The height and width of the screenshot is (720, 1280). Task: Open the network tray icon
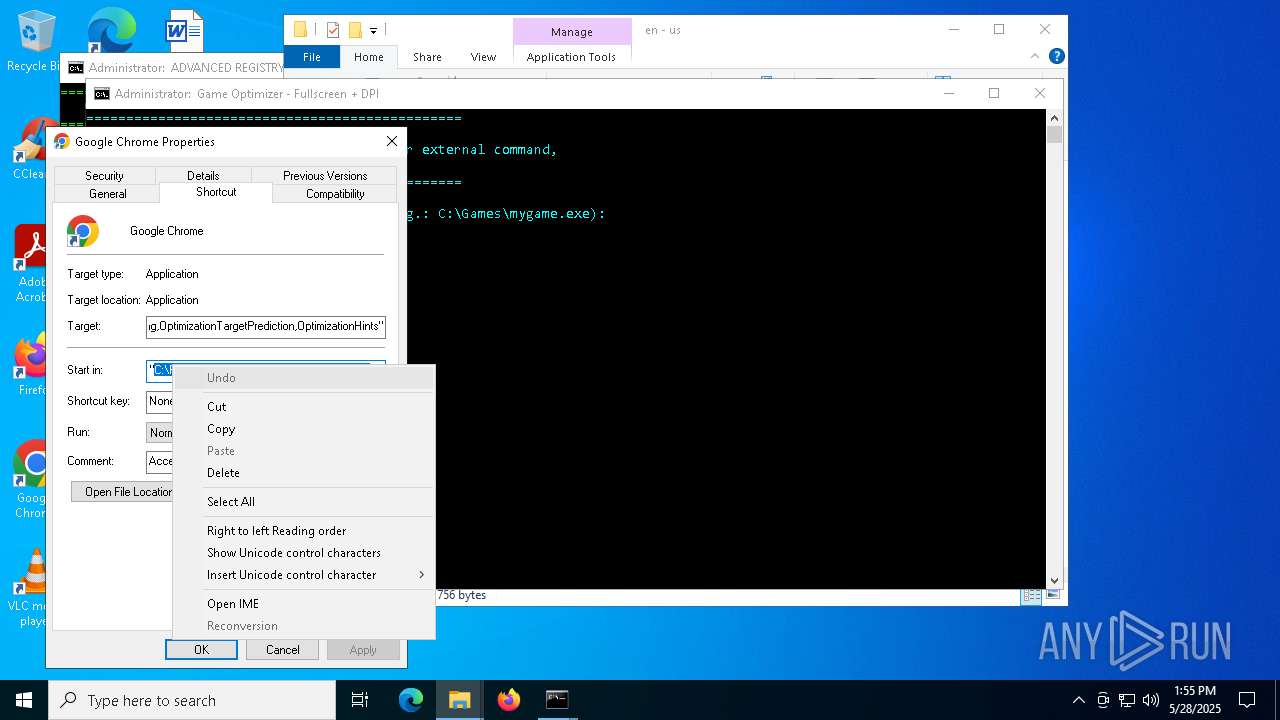pyautogui.click(x=1127, y=700)
